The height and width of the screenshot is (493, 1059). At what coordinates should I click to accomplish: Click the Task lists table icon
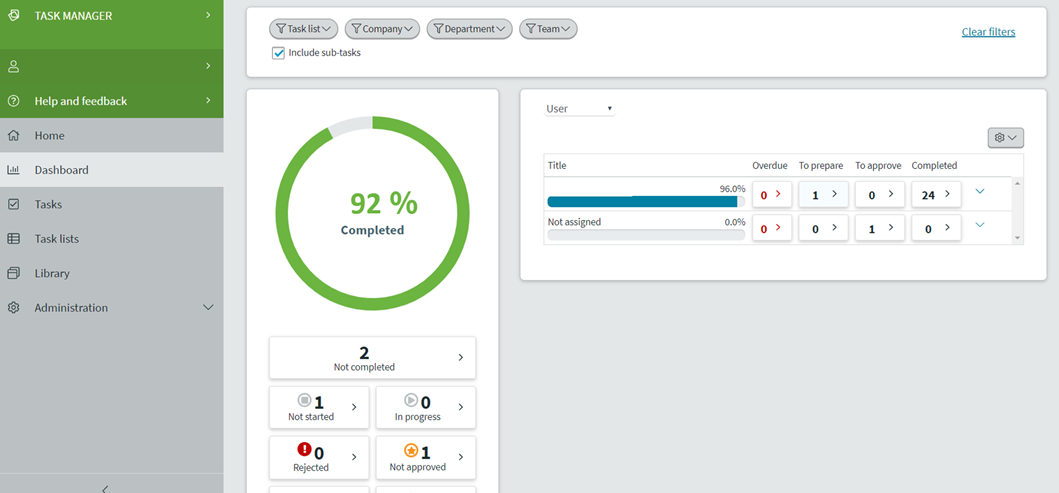tap(14, 239)
